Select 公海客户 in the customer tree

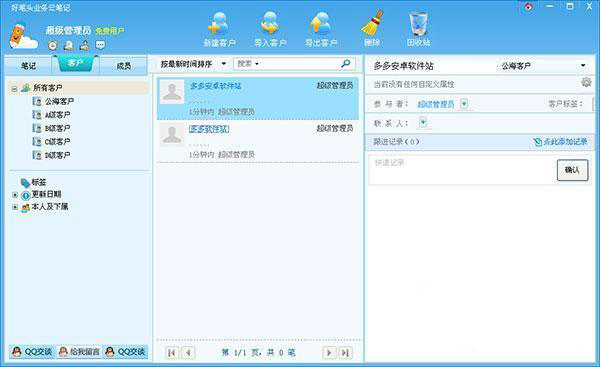[x=59, y=101]
